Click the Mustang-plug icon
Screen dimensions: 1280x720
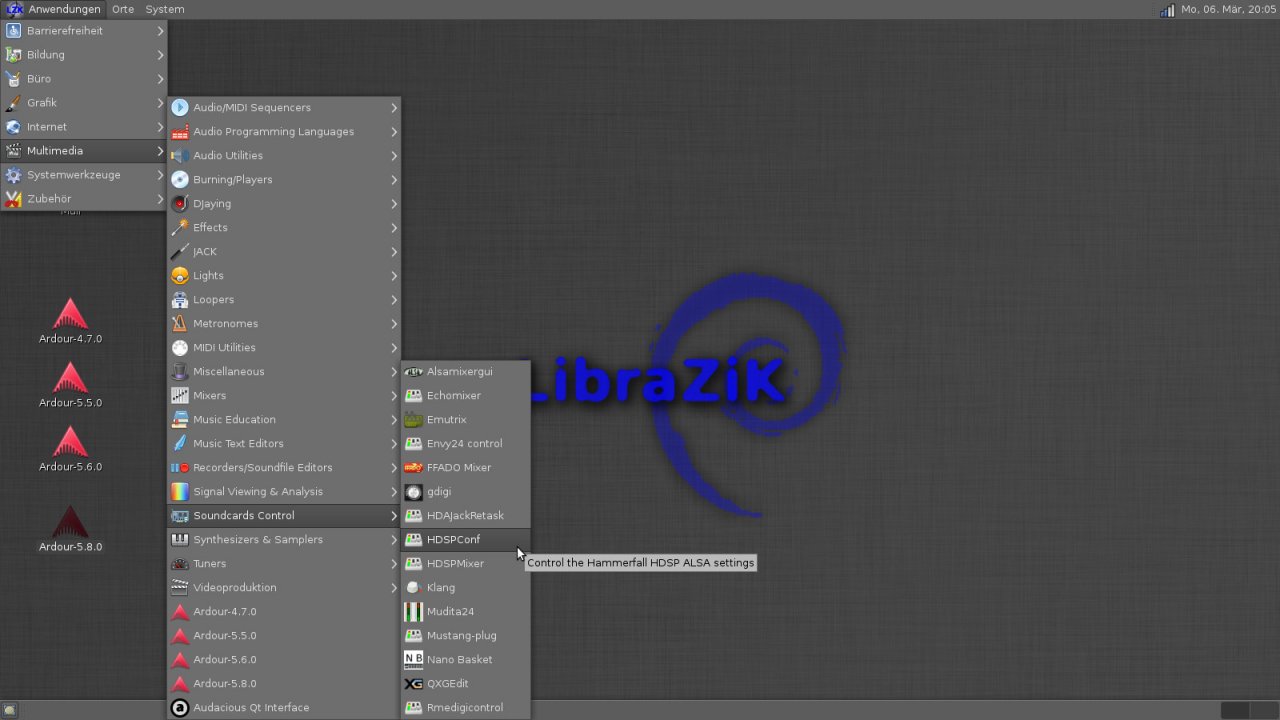pyautogui.click(x=413, y=635)
